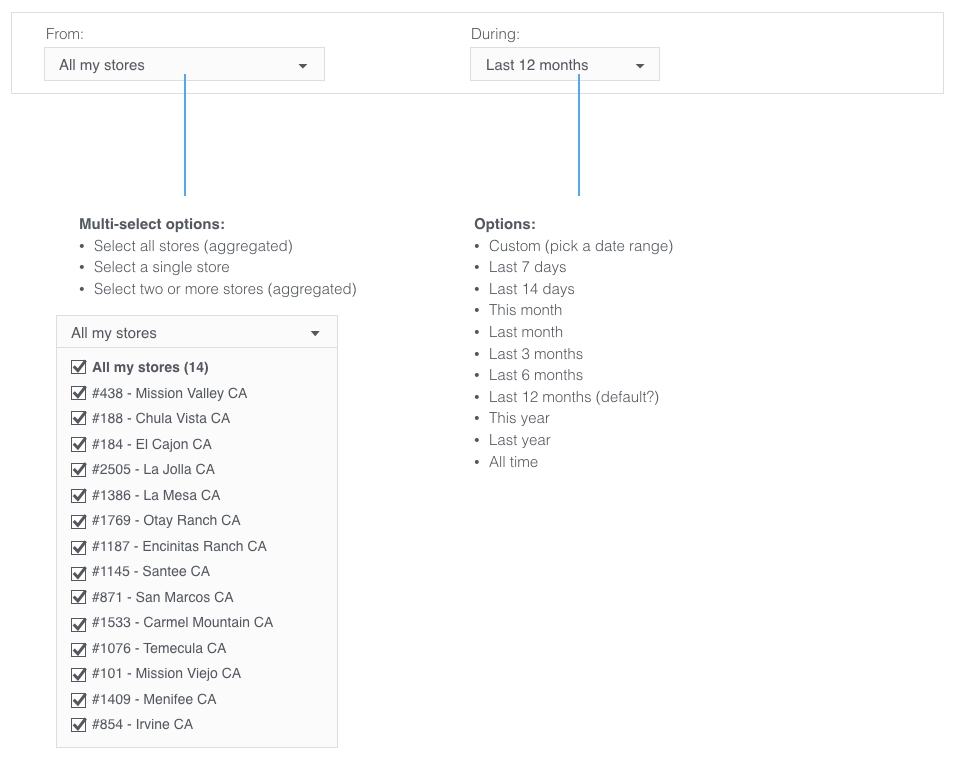The image size is (958, 759).
Task: Open the During 'Last 12 months' dropdown
Action: tap(565, 64)
